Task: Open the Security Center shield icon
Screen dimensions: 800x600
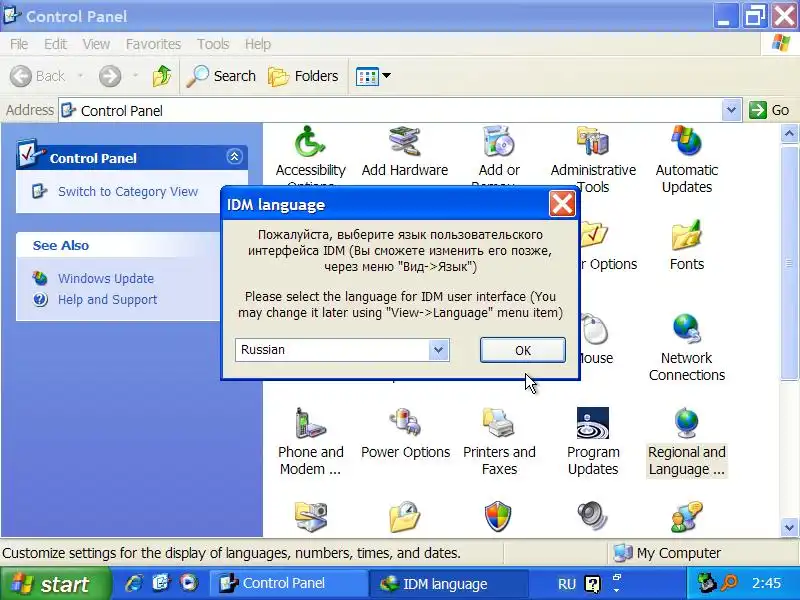Action: [x=498, y=517]
